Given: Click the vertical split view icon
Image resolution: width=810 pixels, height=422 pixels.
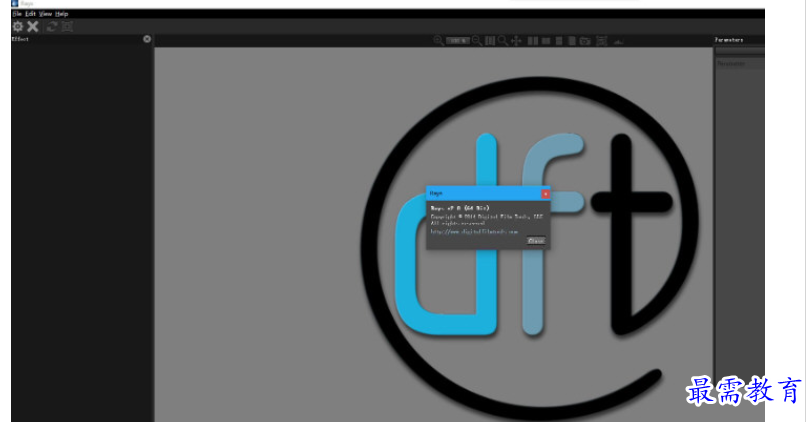Looking at the screenshot, I should point(546,40).
